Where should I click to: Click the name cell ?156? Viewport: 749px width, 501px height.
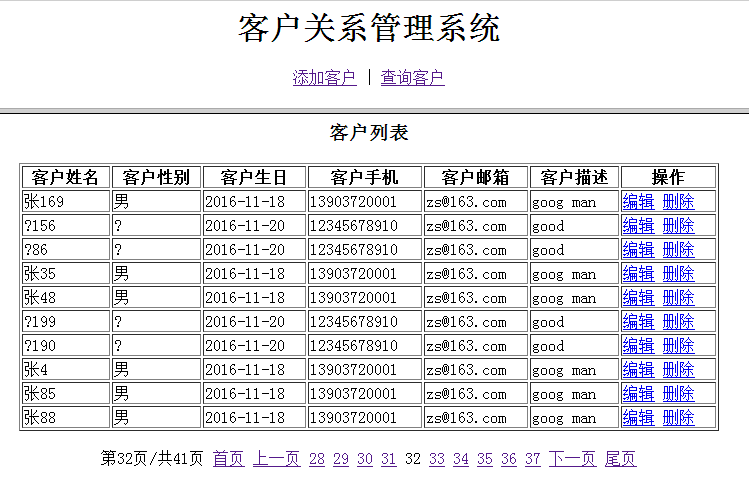pyautogui.click(x=66, y=225)
